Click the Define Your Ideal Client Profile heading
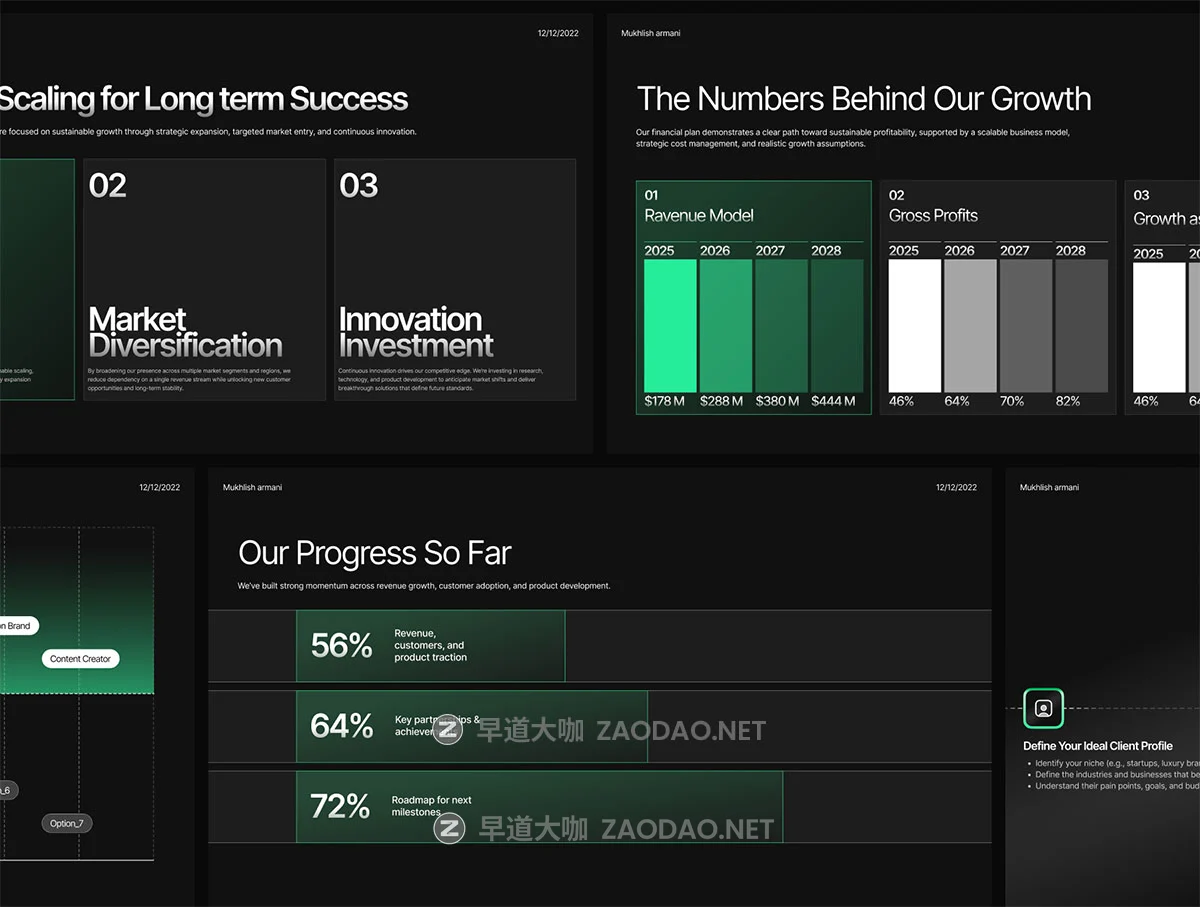 click(x=1097, y=746)
